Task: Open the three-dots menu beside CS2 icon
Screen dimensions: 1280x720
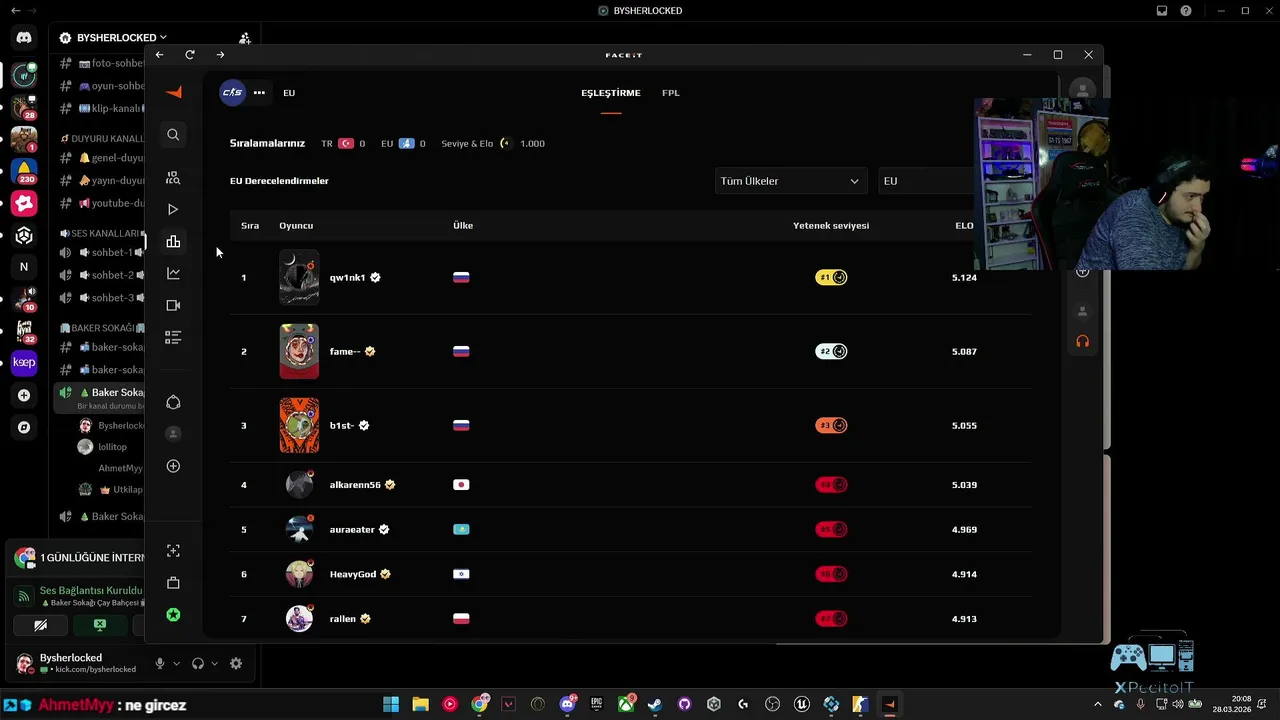Action: point(259,93)
